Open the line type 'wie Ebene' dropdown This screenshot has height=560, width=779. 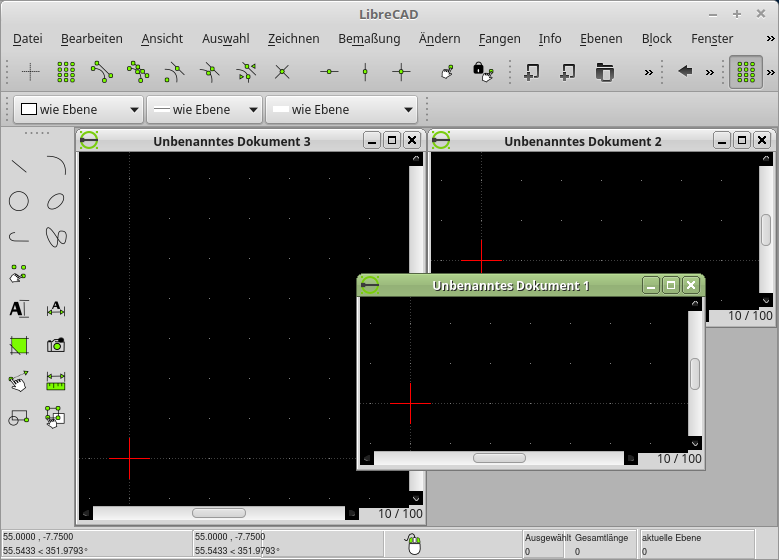point(341,110)
